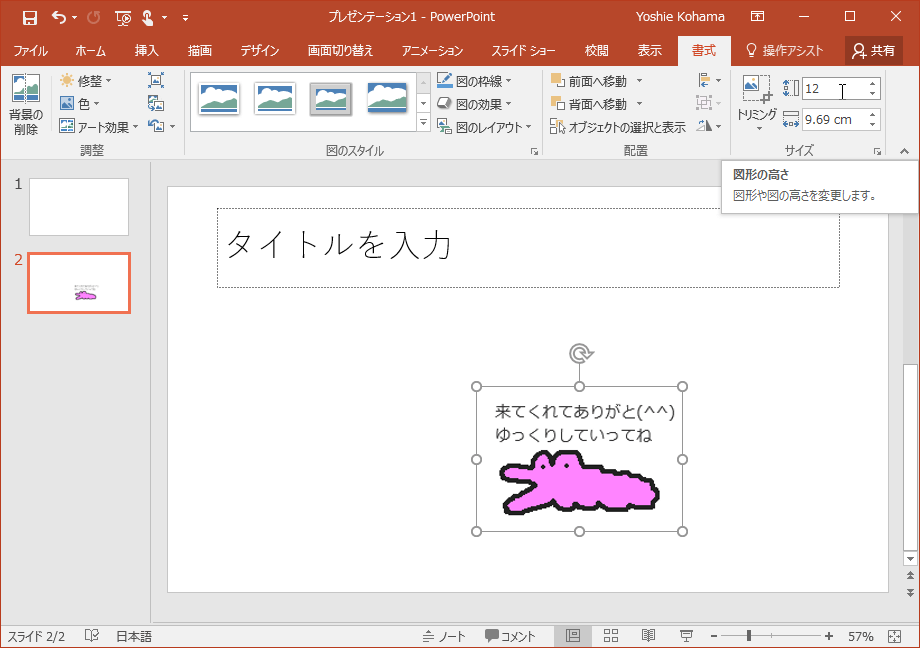The image size is (920, 648).
Task: Switch to Reading view icon
Action: pyautogui.click(x=648, y=636)
